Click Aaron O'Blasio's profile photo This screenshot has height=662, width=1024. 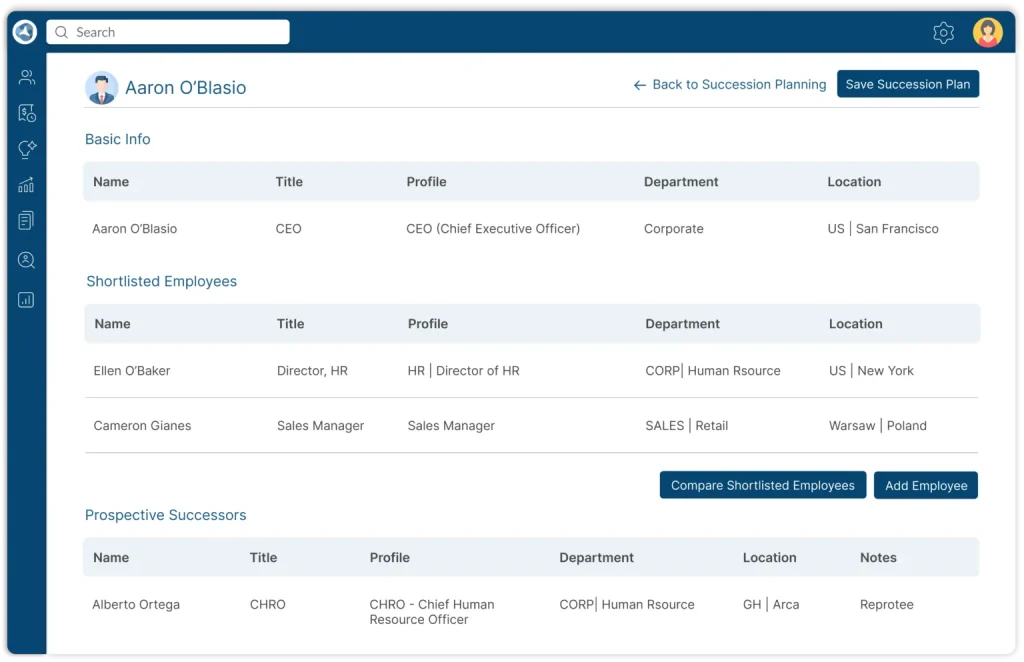(x=101, y=87)
